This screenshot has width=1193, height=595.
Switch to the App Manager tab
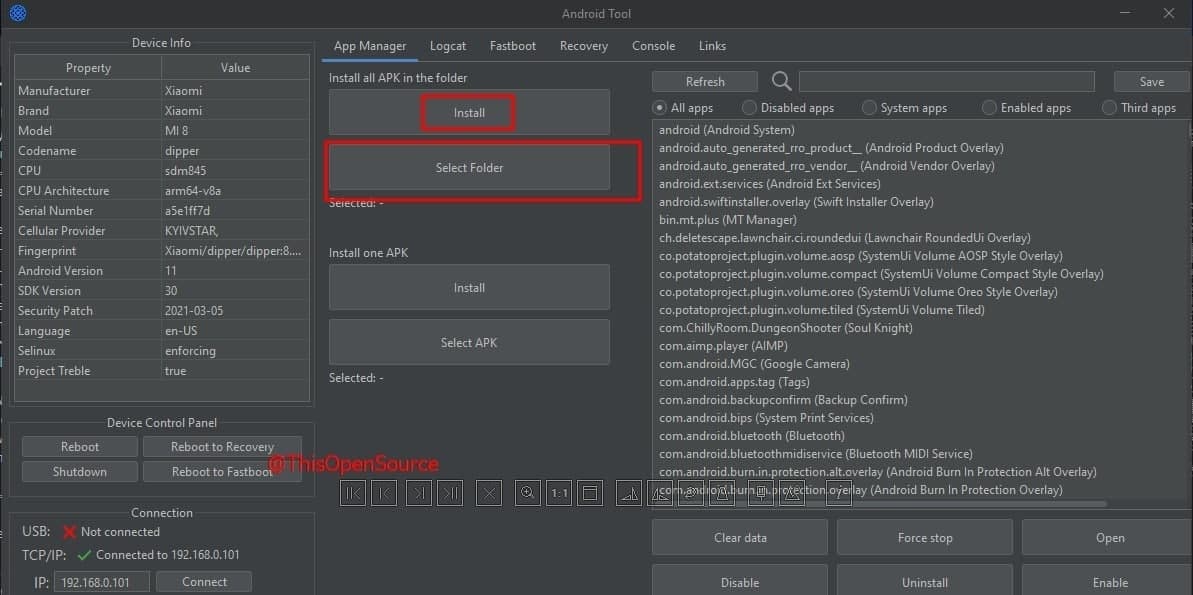coord(370,46)
